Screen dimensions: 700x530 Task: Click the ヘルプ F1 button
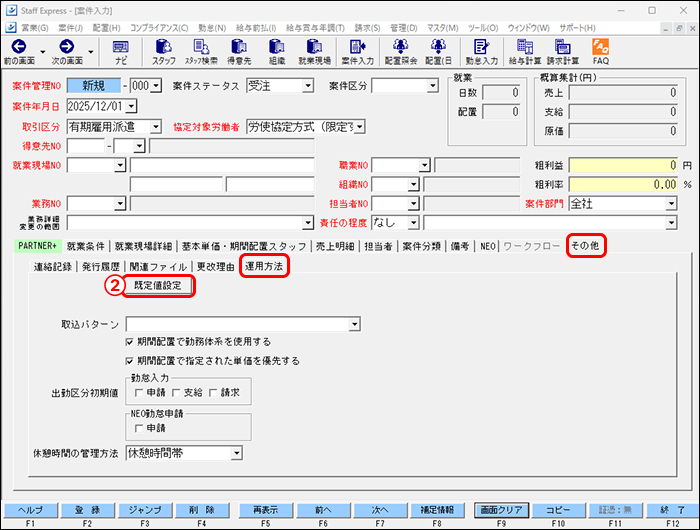click(31, 510)
